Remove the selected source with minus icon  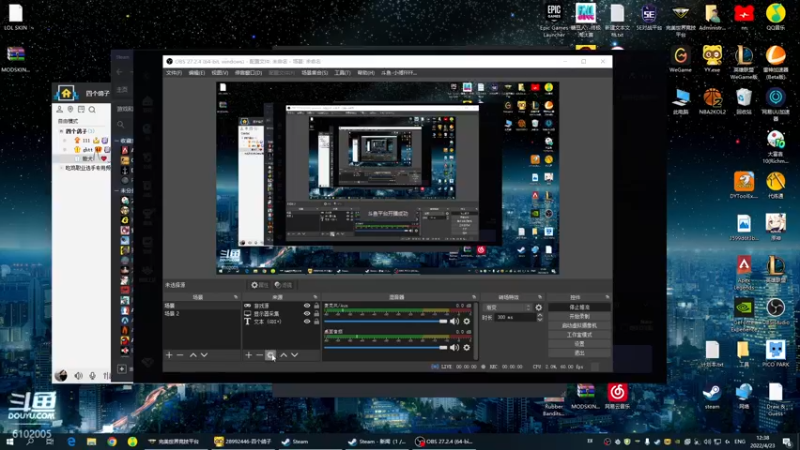click(260, 355)
